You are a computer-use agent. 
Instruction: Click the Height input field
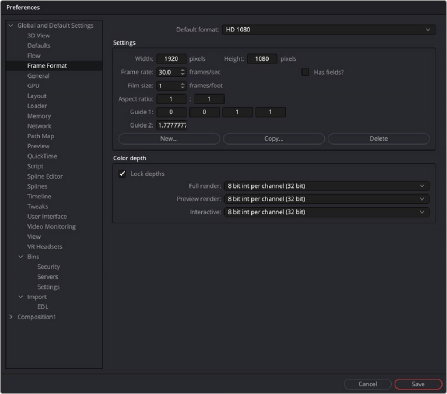(x=262, y=59)
